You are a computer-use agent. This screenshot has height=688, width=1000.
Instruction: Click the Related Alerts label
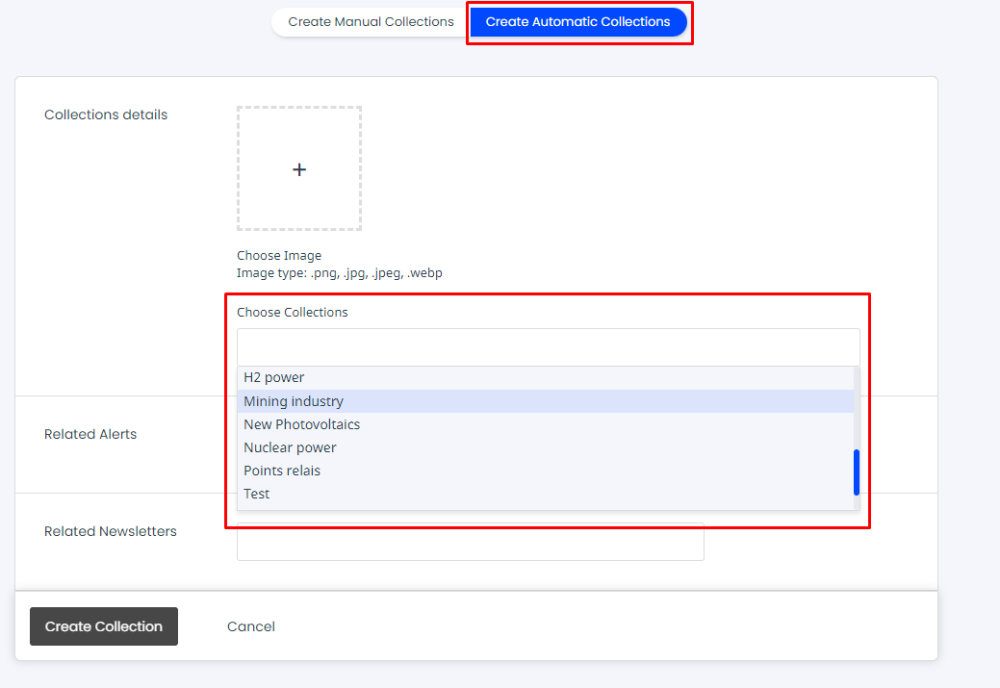click(x=91, y=434)
